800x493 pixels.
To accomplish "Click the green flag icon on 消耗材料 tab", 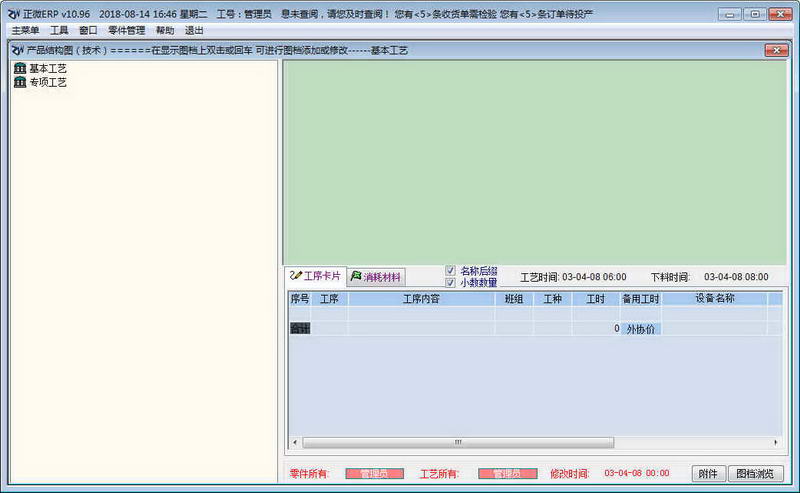I will pos(356,276).
